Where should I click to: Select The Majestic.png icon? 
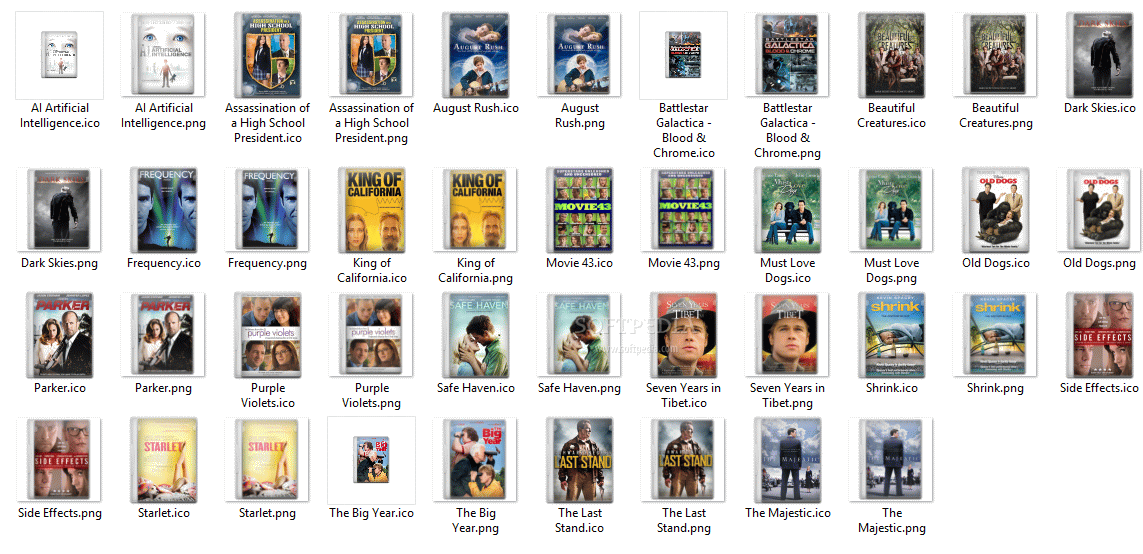pyautogui.click(x=892, y=460)
